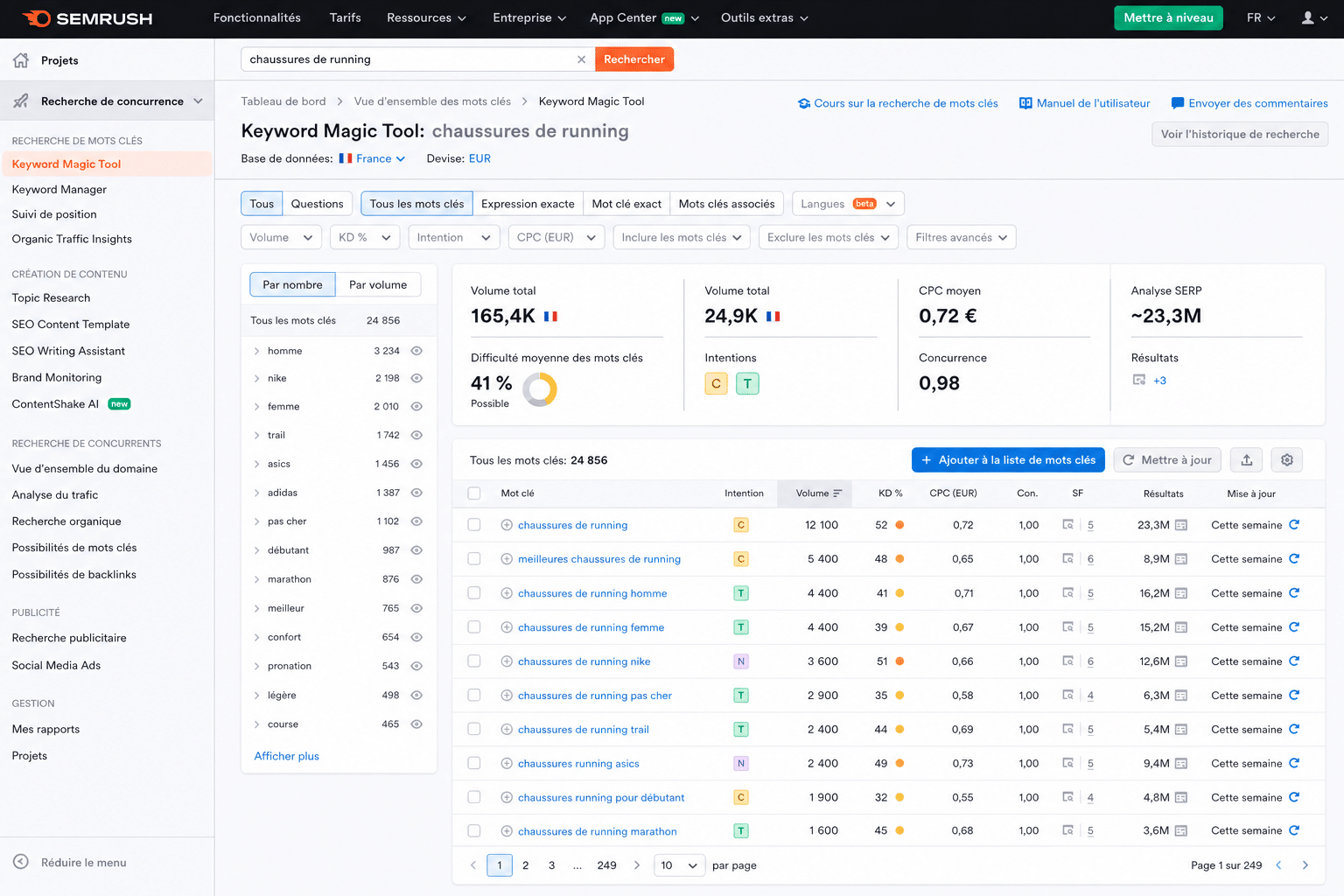Click the Projets home icon

point(21,60)
